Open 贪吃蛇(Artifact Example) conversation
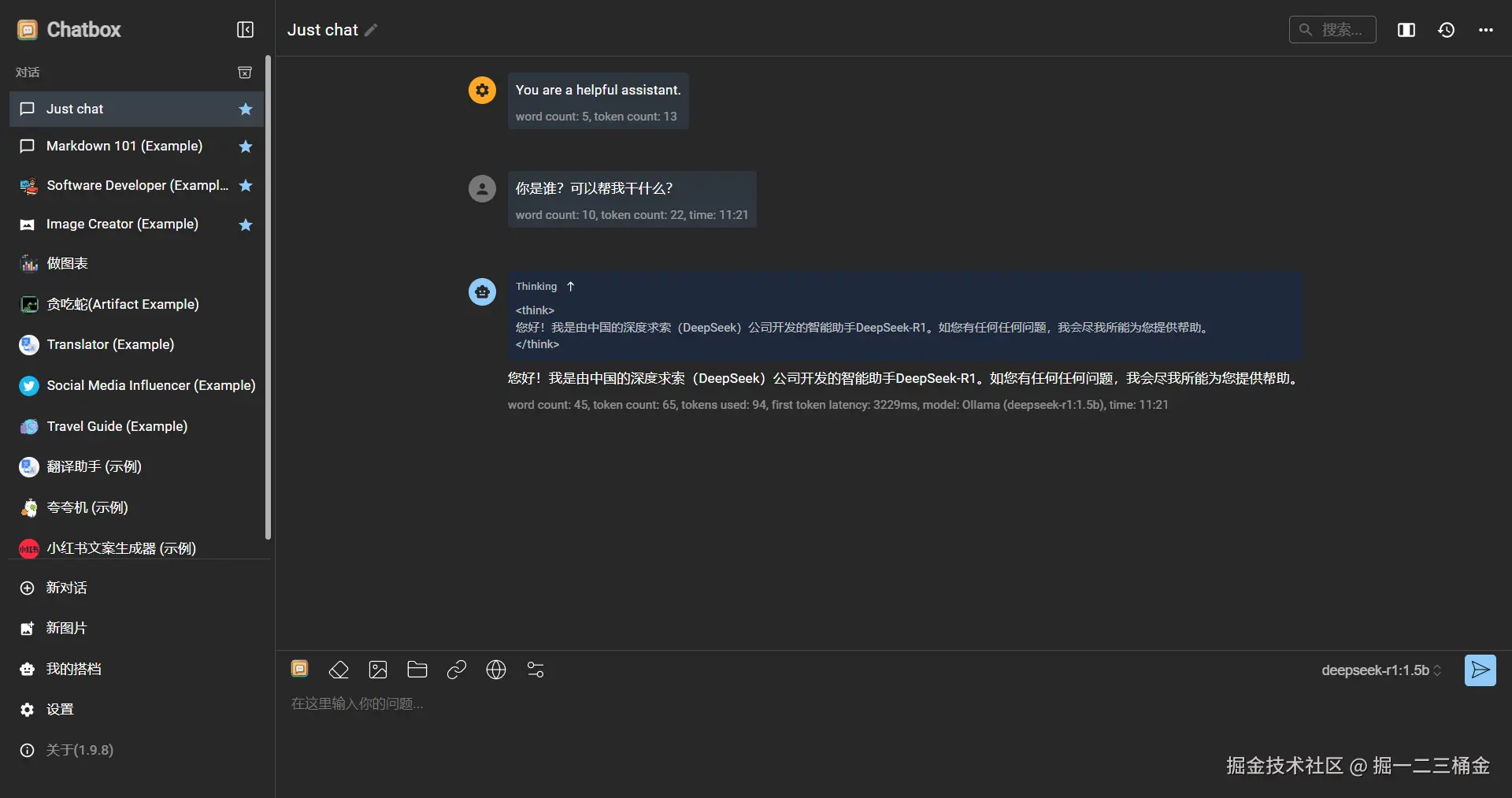This screenshot has height=798, width=1512. (x=136, y=304)
